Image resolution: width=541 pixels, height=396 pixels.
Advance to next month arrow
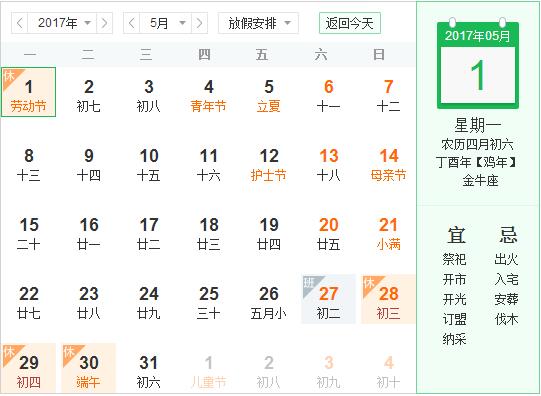tap(199, 23)
